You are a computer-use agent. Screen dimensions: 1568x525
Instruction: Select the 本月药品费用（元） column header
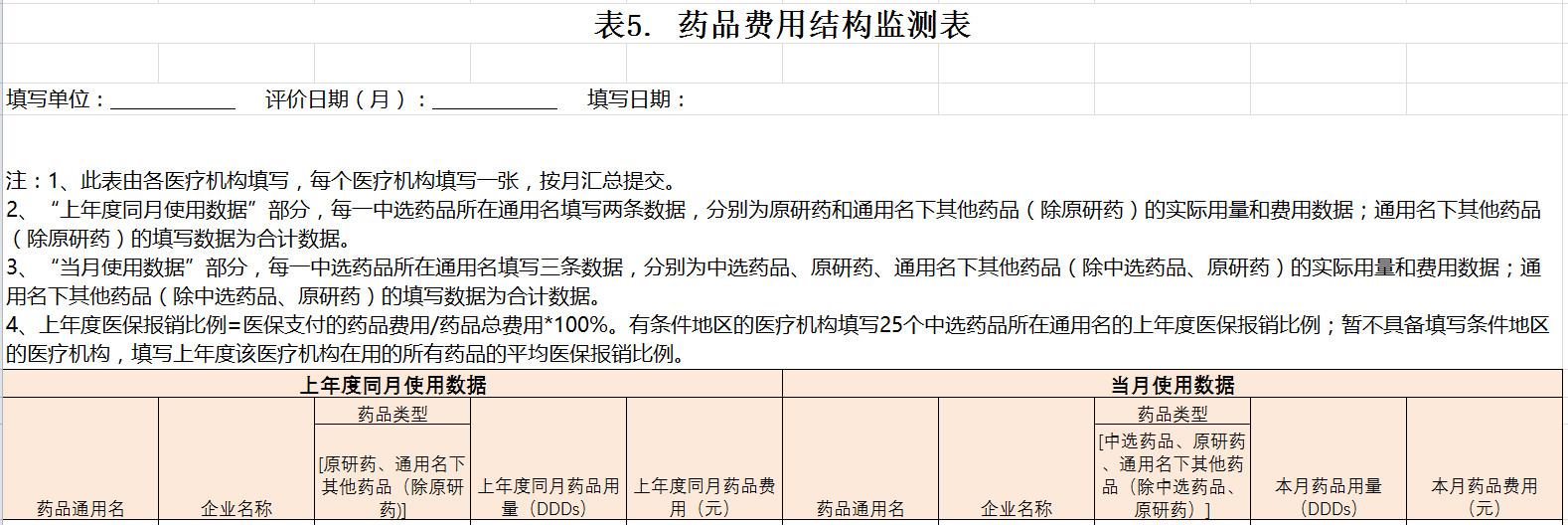(x=1485, y=497)
